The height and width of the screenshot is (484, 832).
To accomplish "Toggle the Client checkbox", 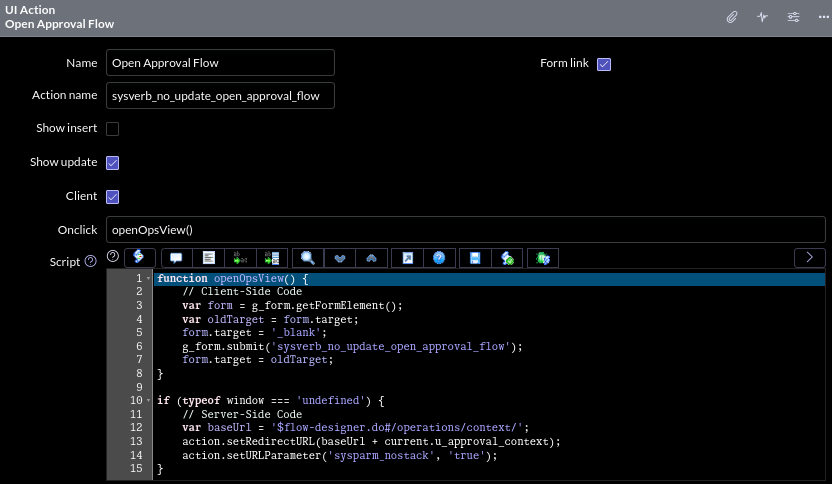I will tap(113, 196).
